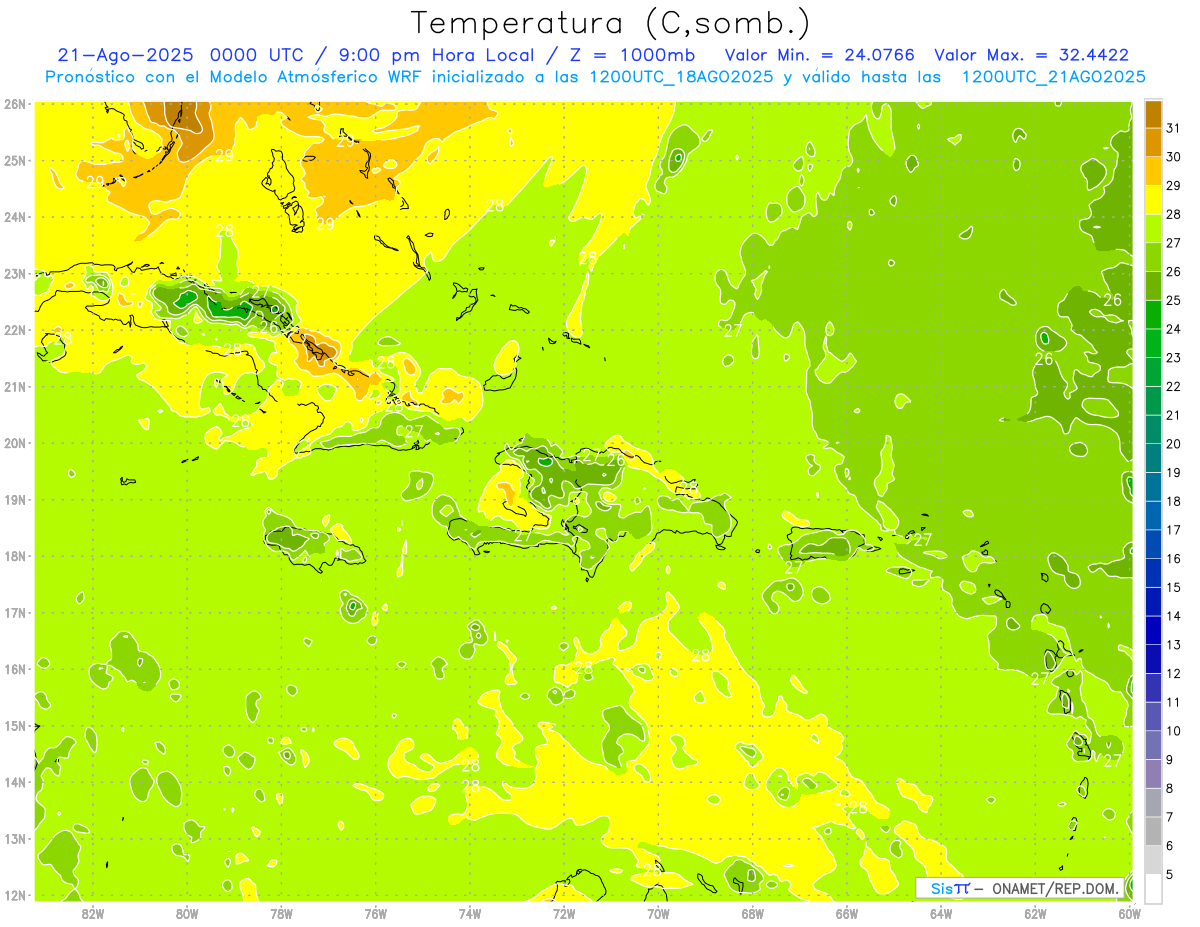Image resolution: width=1200 pixels, height=927 pixels.
Task: Click the colorbar value label 15
Action: 1174,587
